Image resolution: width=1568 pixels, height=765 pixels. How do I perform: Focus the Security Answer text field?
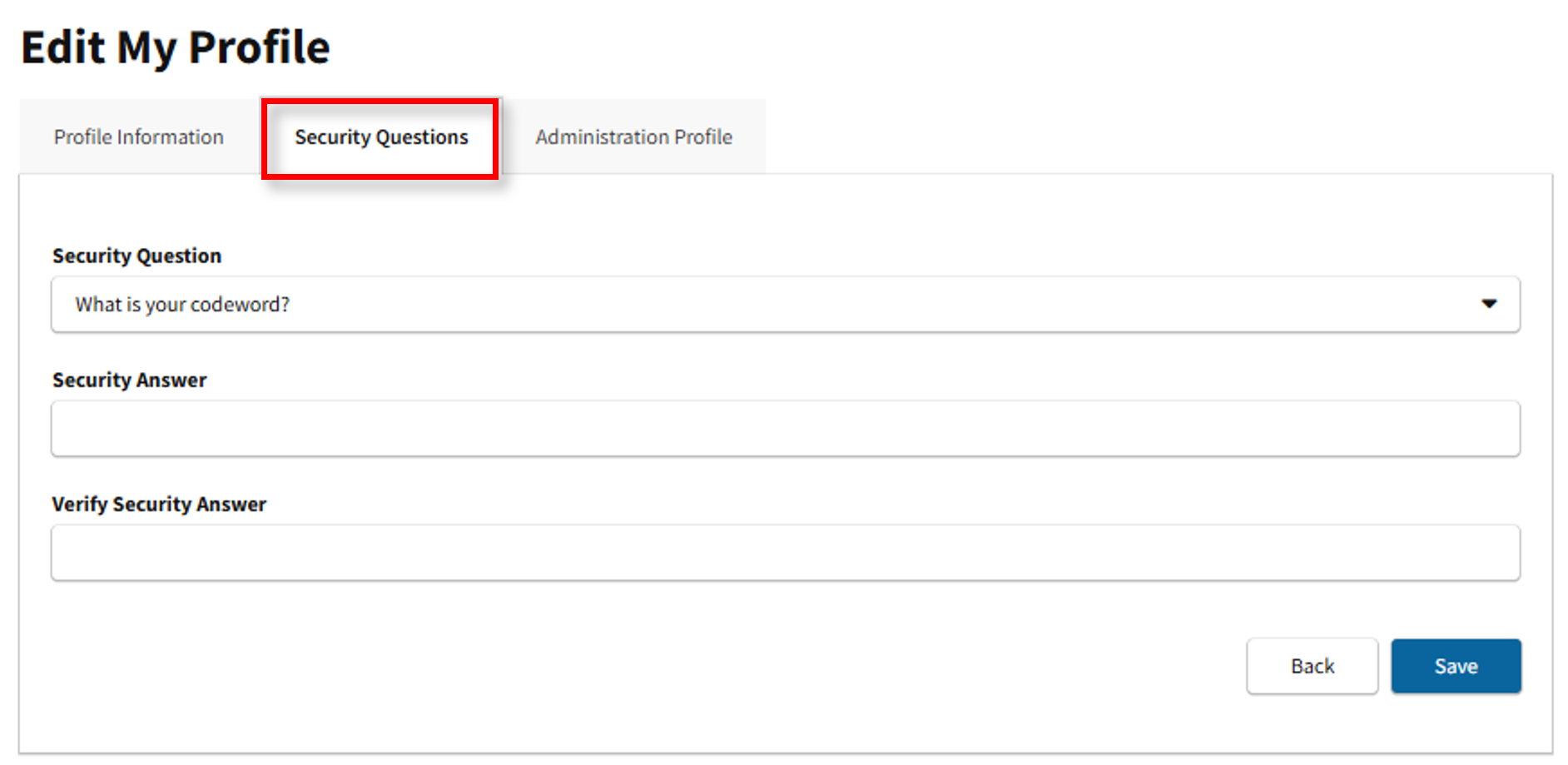[x=785, y=429]
